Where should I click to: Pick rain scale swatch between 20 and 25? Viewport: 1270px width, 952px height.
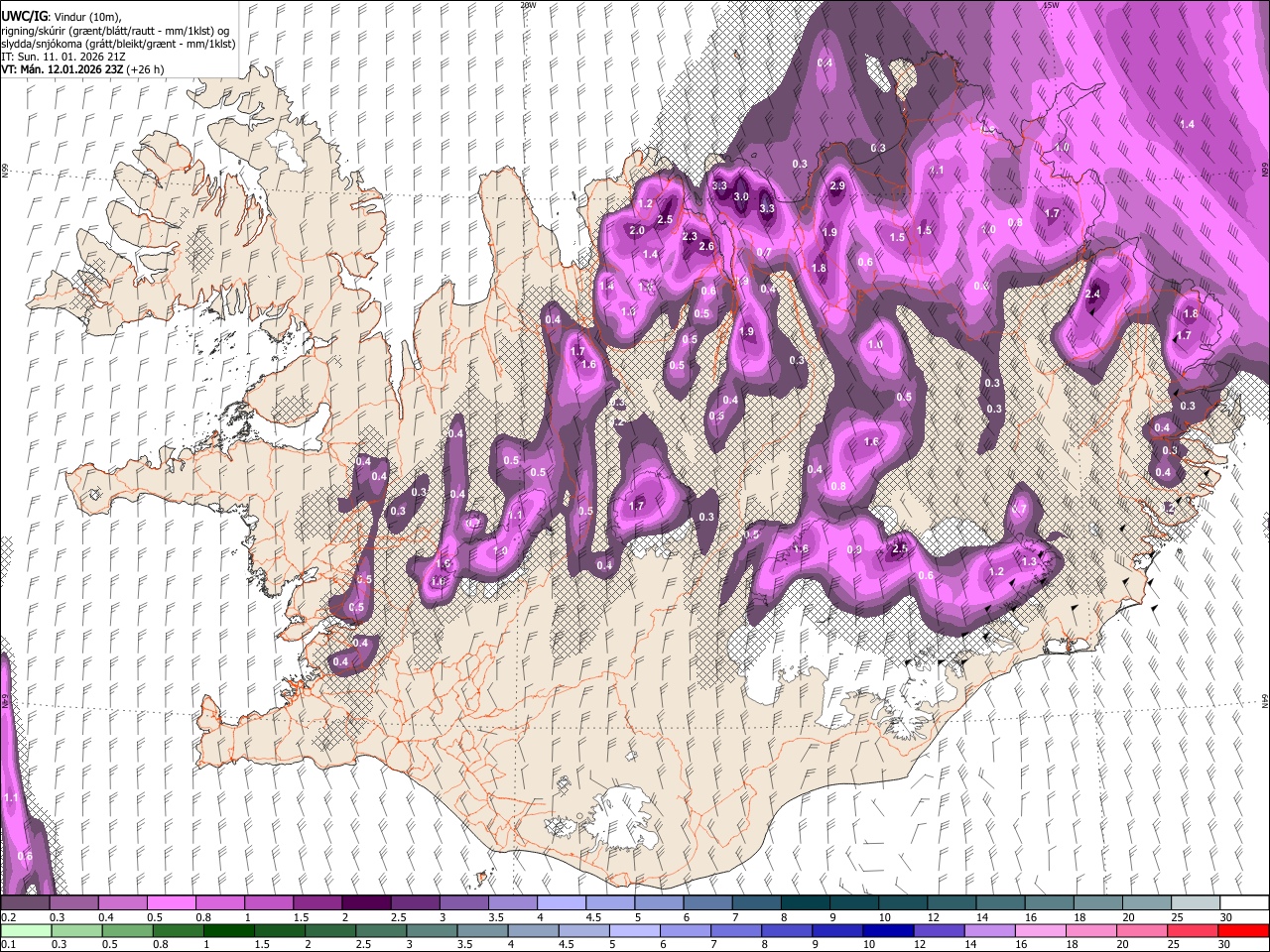[x=1140, y=931]
